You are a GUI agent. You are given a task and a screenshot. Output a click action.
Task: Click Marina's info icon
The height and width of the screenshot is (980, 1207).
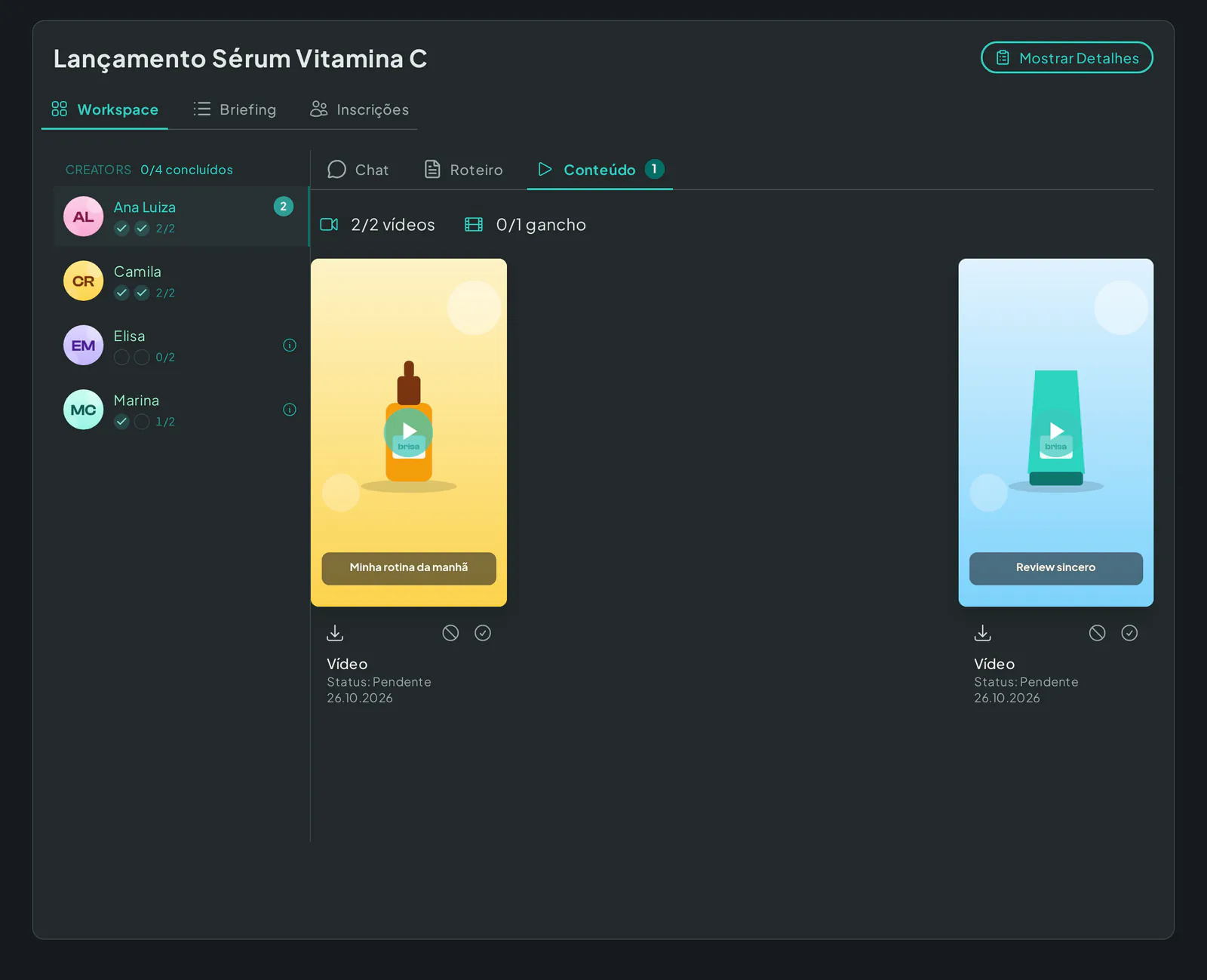tap(290, 410)
